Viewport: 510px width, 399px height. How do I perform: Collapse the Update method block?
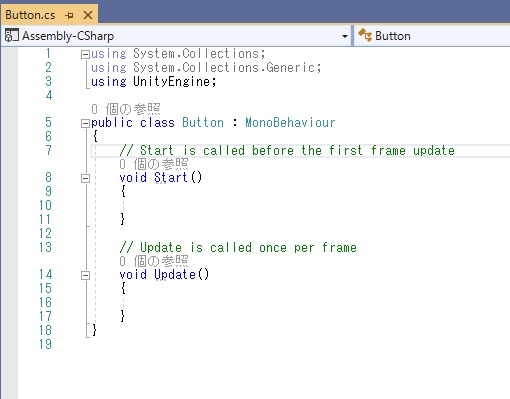tap(85, 276)
